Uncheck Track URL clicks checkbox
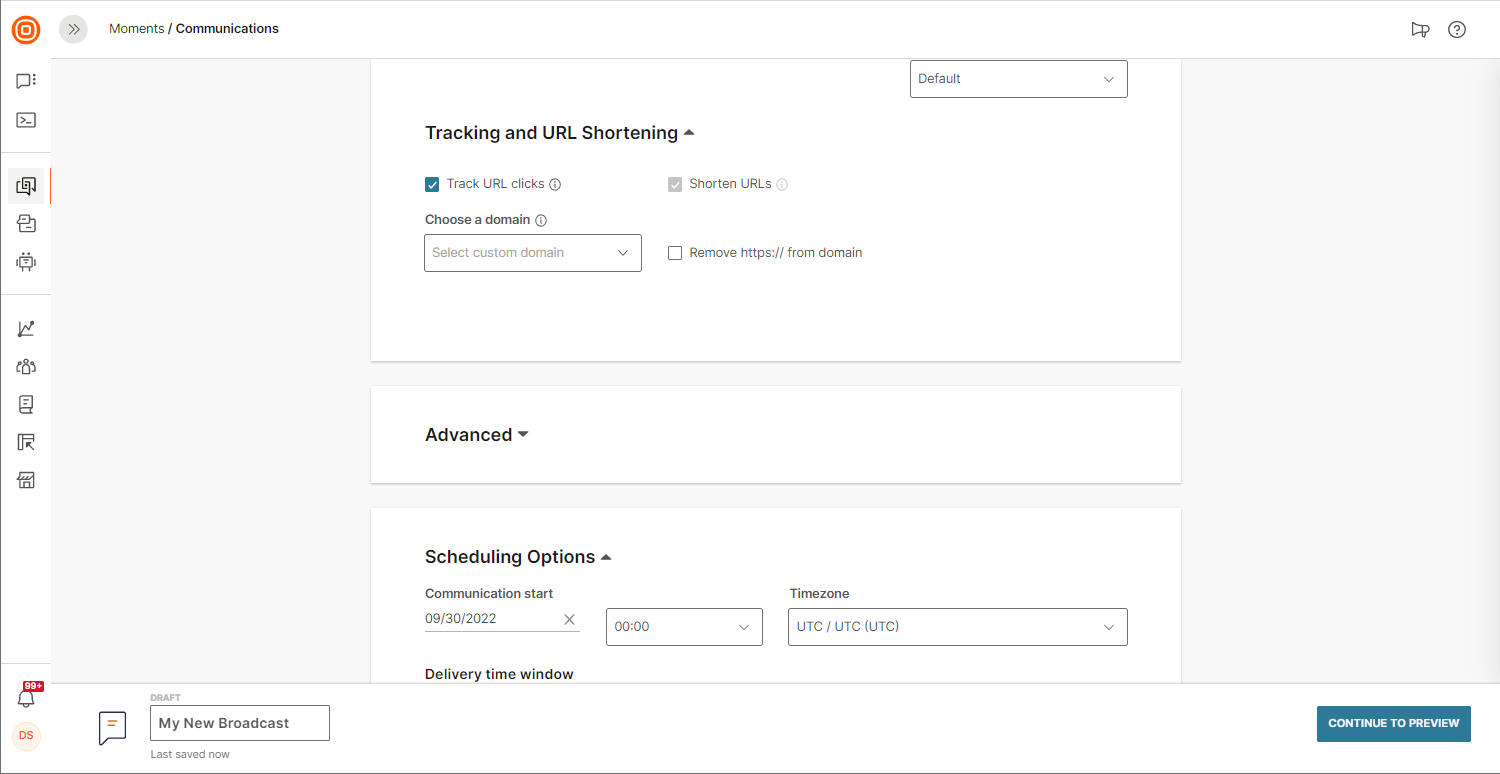The width and height of the screenshot is (1500, 774). coord(432,184)
